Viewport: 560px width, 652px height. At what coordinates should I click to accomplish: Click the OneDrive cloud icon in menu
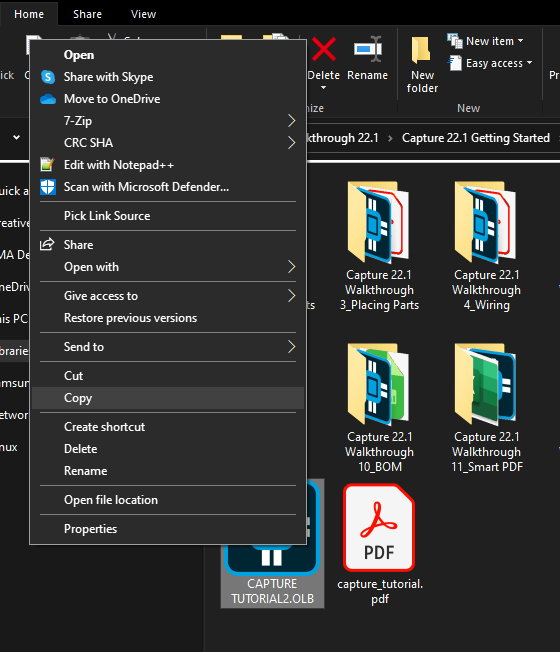pos(48,99)
